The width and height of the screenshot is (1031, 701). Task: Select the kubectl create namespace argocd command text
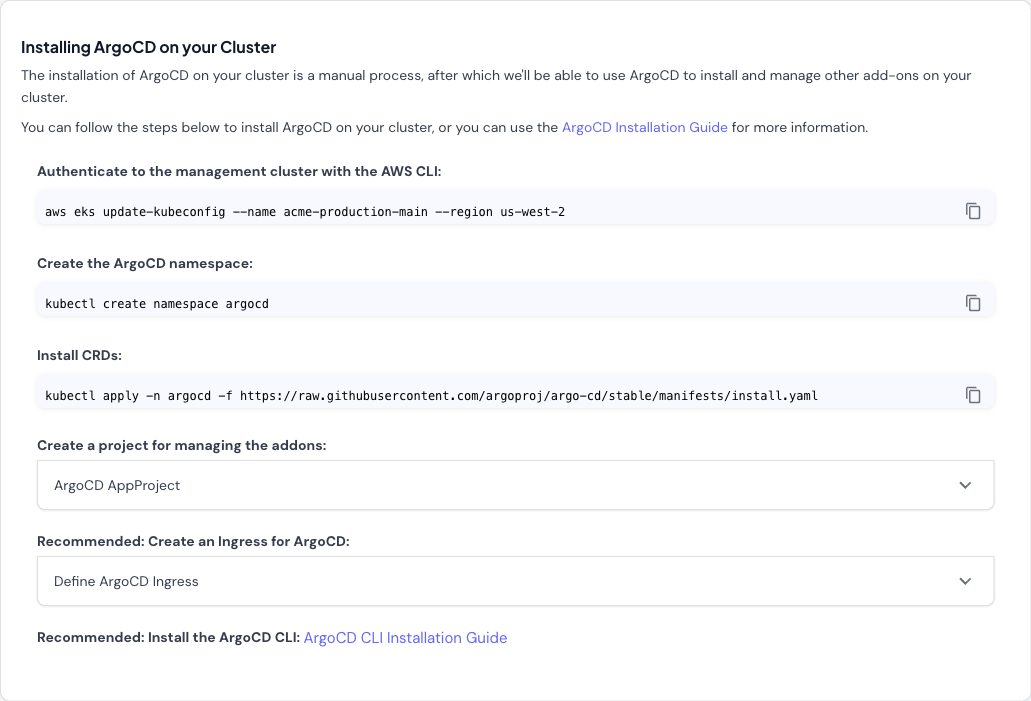point(157,303)
